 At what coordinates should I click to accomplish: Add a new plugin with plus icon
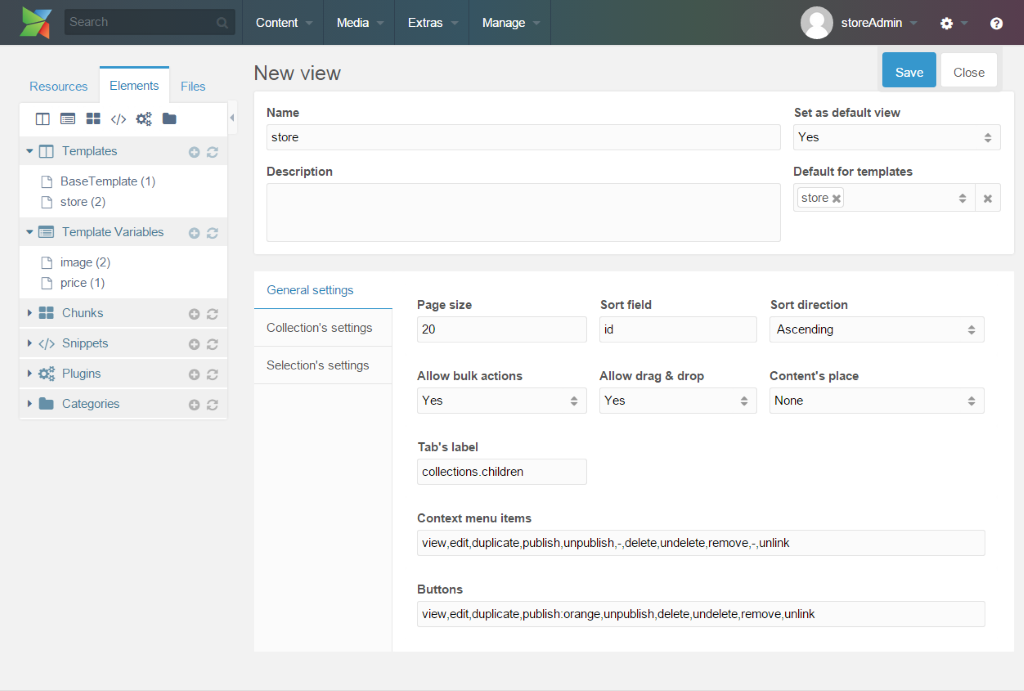pyautogui.click(x=194, y=374)
